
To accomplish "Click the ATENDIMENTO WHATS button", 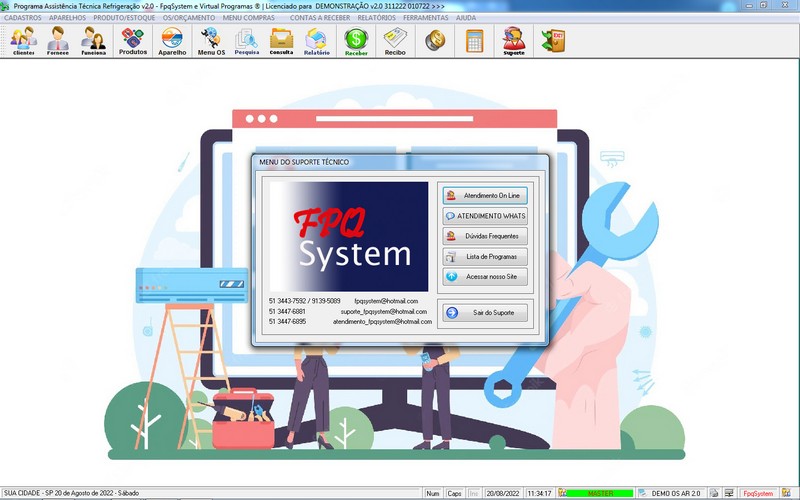I will 485,216.
